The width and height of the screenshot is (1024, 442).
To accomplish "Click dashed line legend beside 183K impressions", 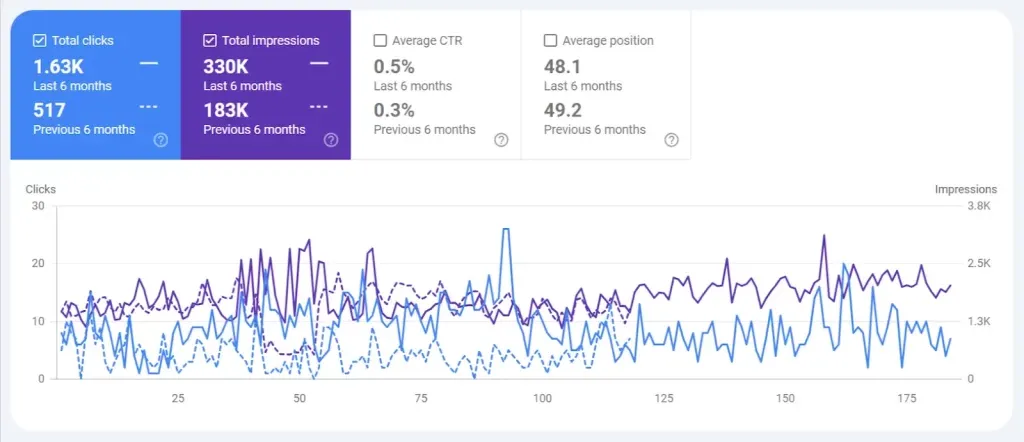I will click(x=319, y=107).
